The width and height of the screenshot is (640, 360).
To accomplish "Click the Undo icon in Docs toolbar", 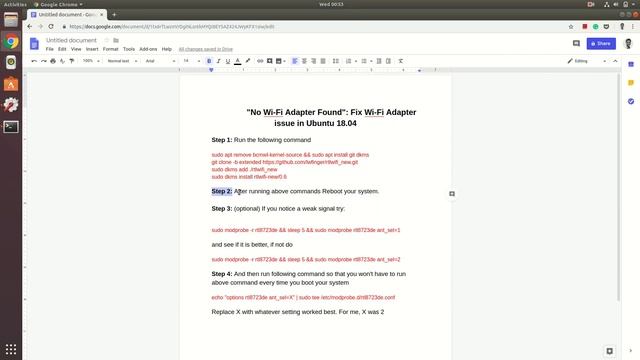I will (34, 61).
